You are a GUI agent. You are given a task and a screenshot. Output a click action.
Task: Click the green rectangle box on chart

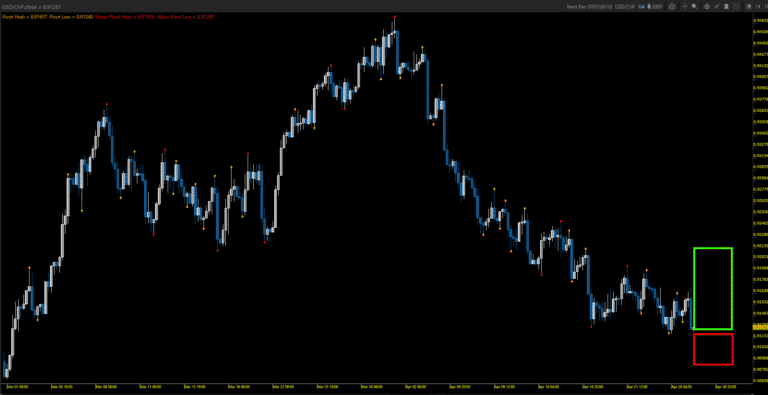[x=713, y=288]
